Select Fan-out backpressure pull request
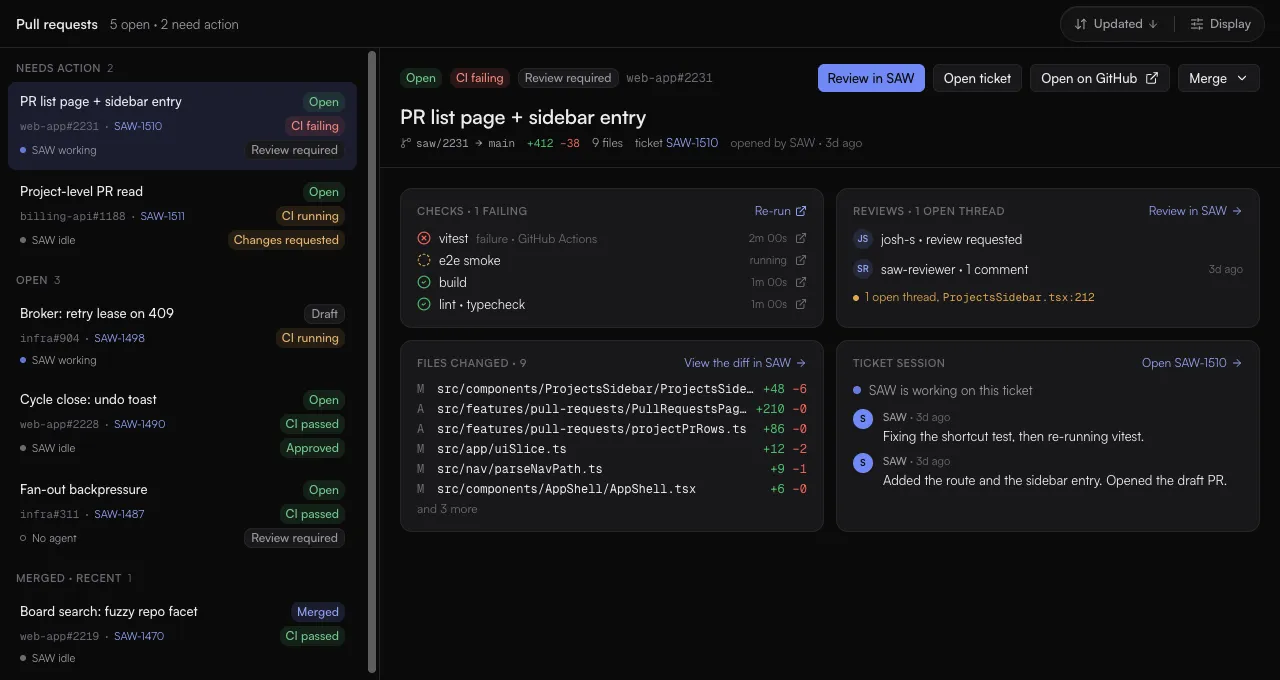The width and height of the screenshot is (1280, 680). point(182,513)
